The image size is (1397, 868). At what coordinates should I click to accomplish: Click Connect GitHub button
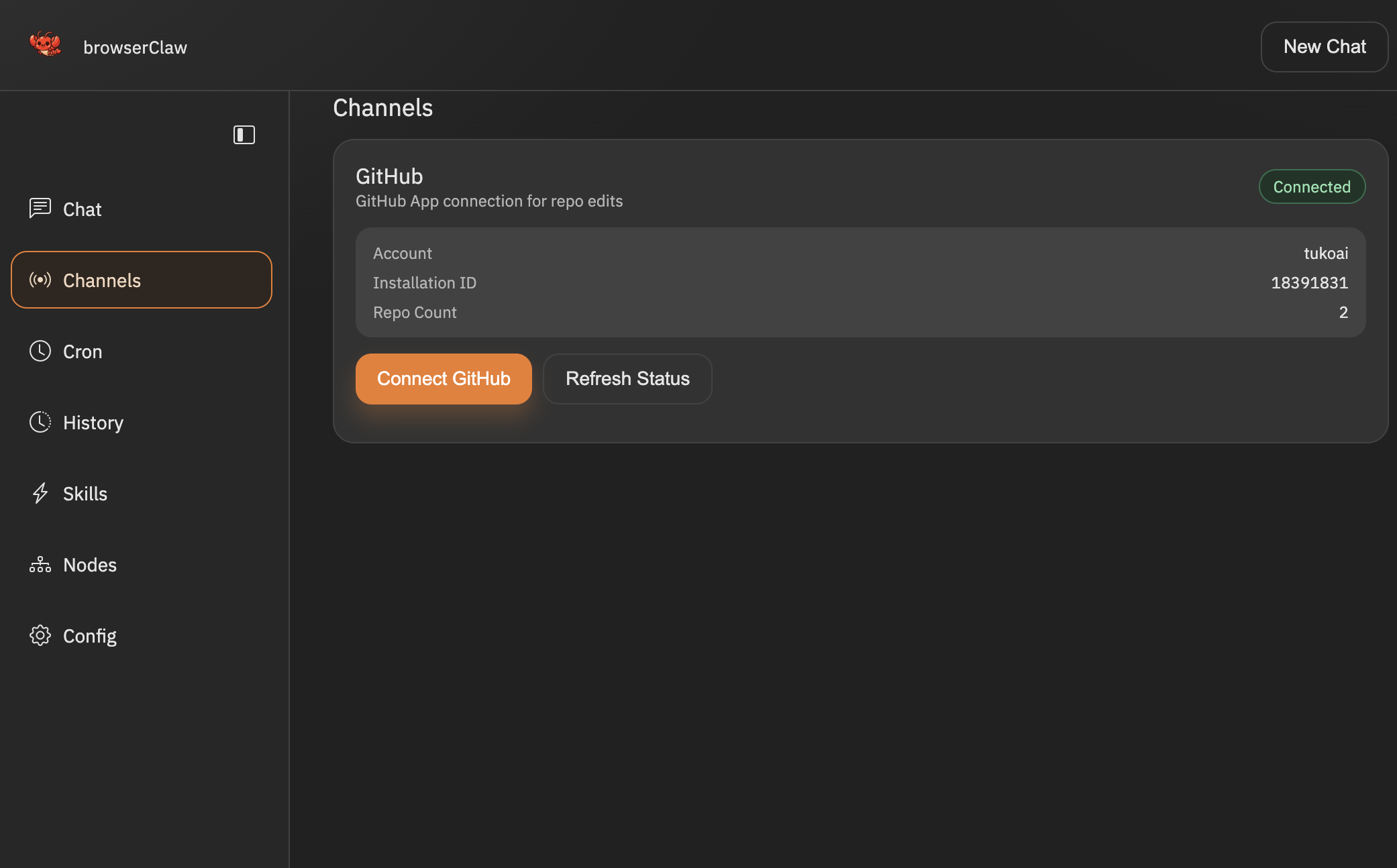tap(444, 378)
